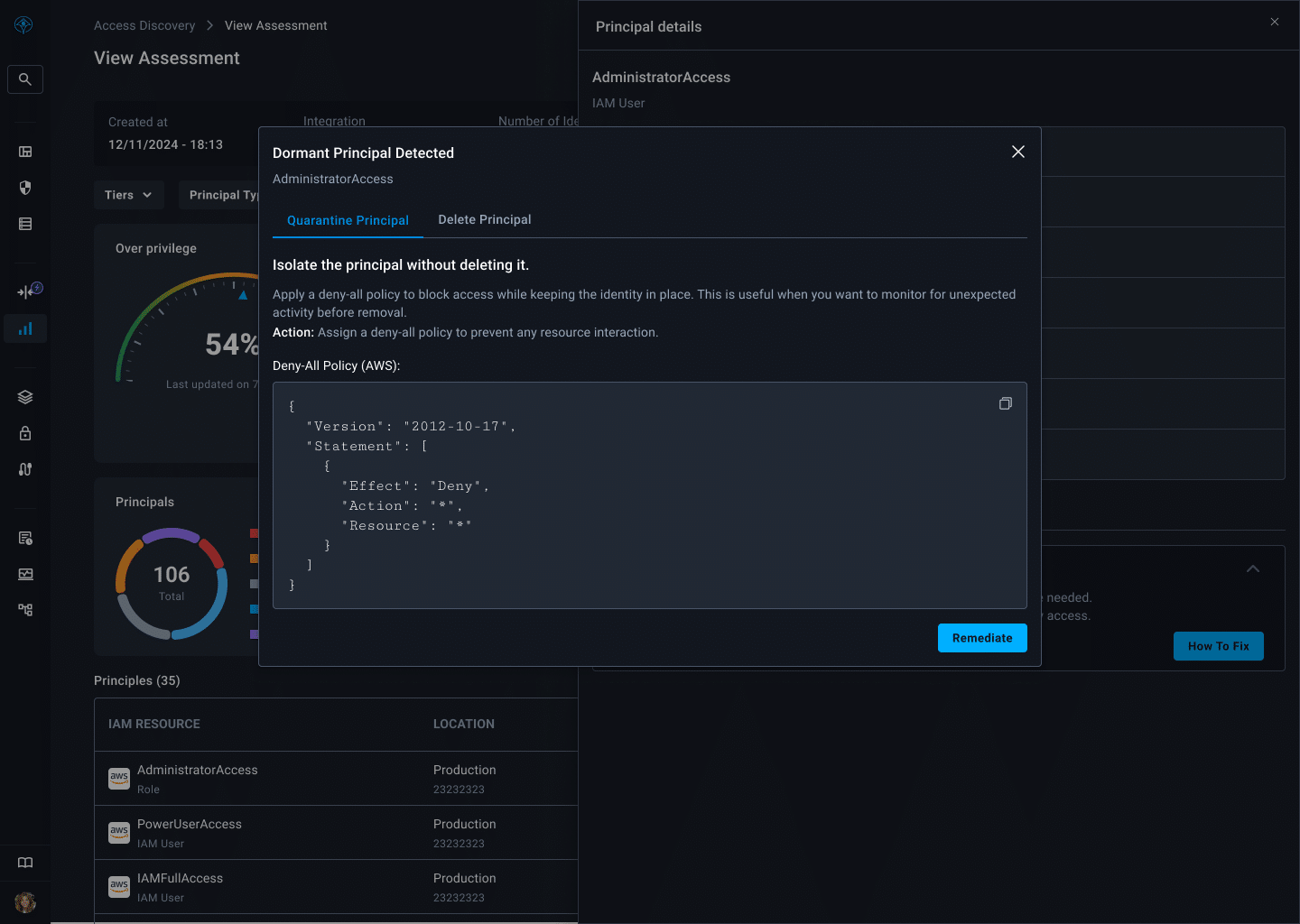Click Production location in PowerUserAccess row
Screen dimensions: 1300x924
coord(465,824)
